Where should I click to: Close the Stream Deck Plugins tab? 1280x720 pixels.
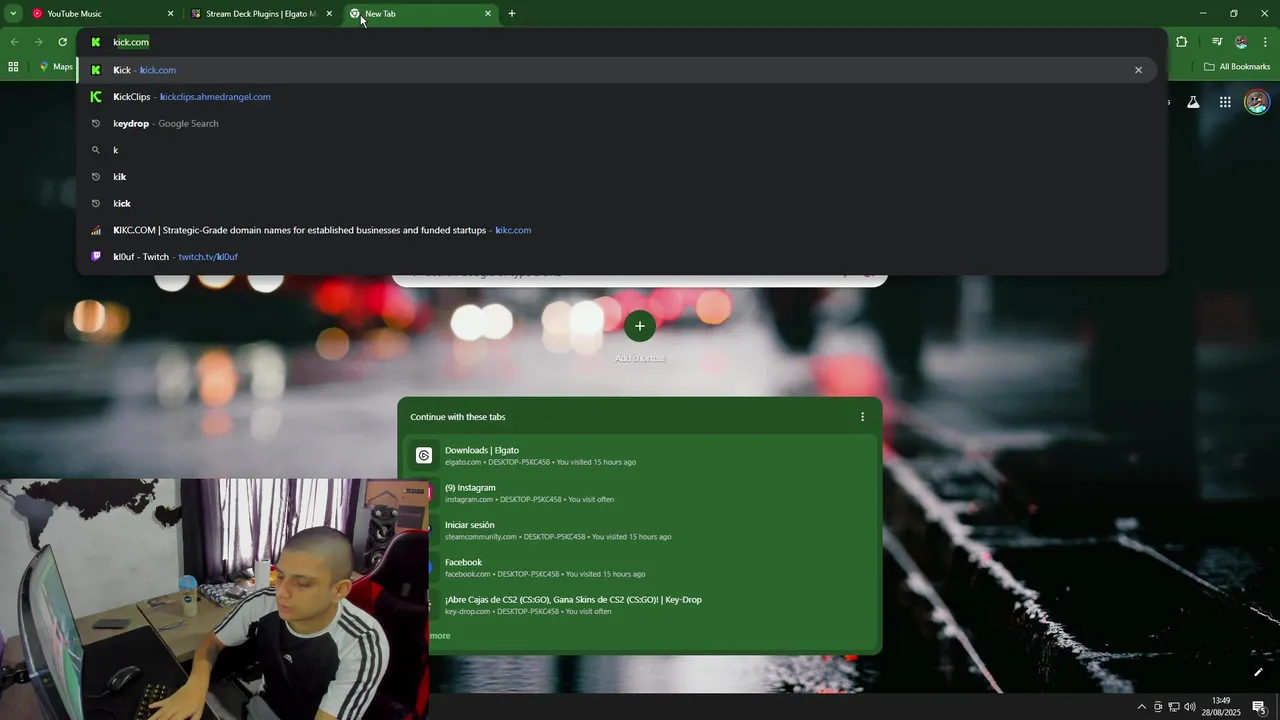pos(329,14)
